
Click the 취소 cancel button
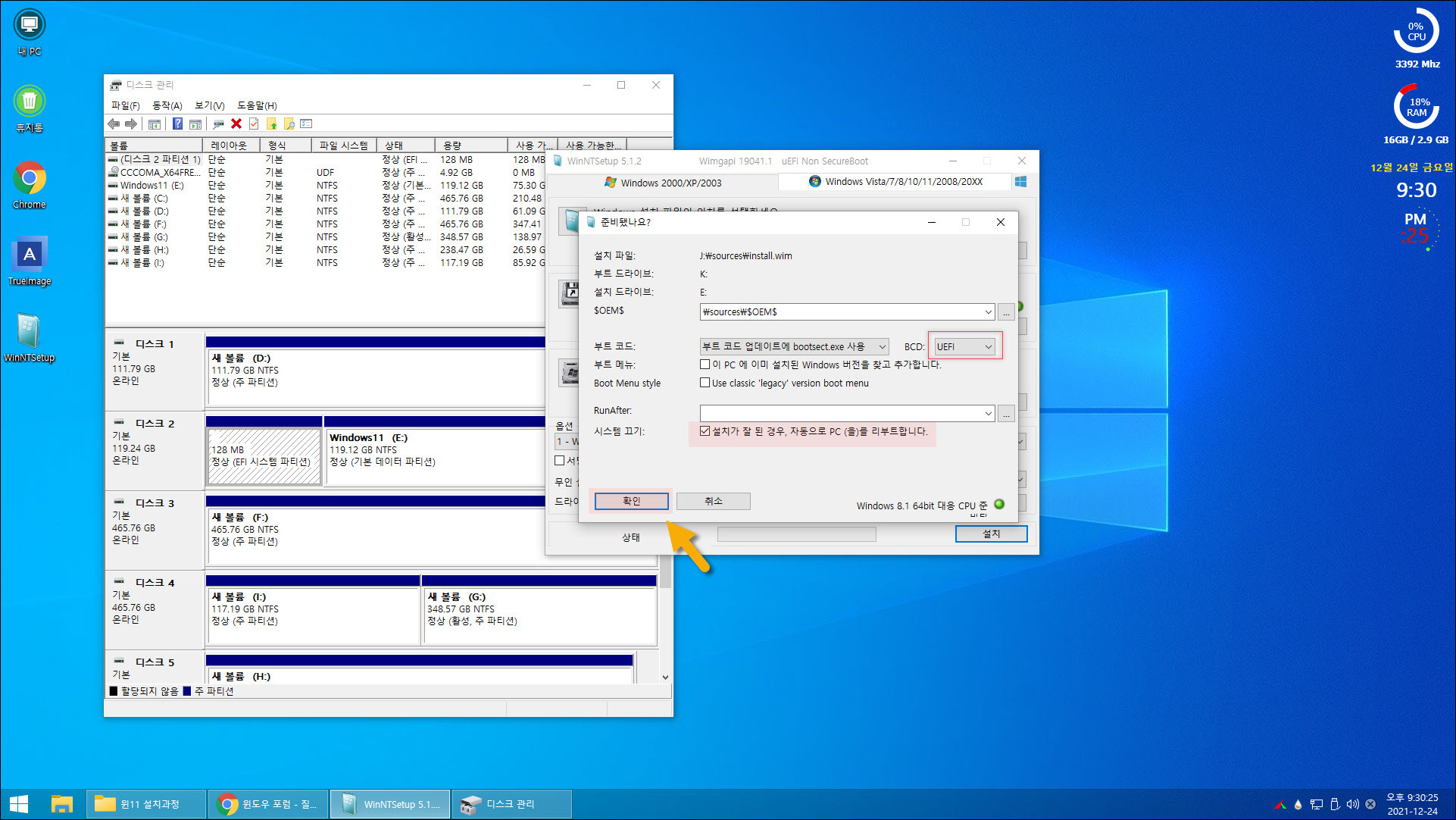click(713, 501)
